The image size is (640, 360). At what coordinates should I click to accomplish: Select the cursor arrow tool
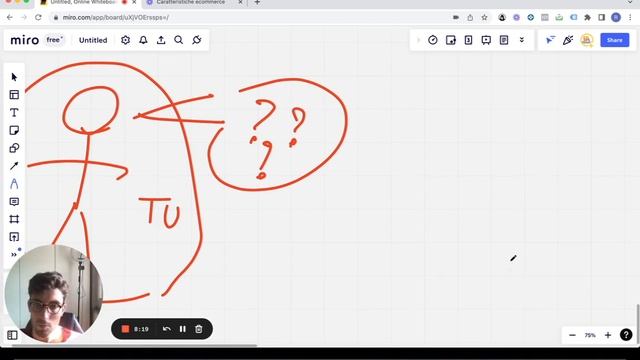pos(14,77)
